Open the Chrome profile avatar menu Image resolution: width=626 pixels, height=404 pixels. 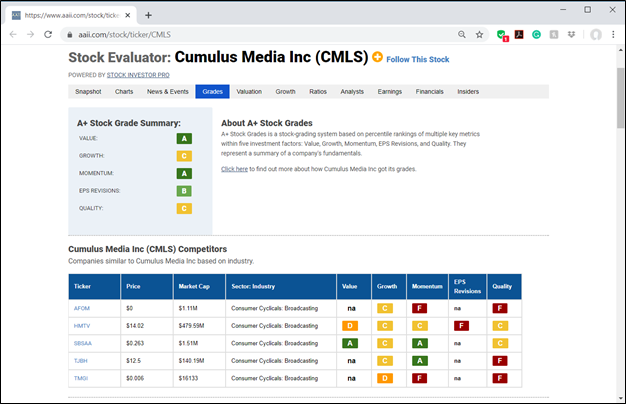click(x=595, y=34)
